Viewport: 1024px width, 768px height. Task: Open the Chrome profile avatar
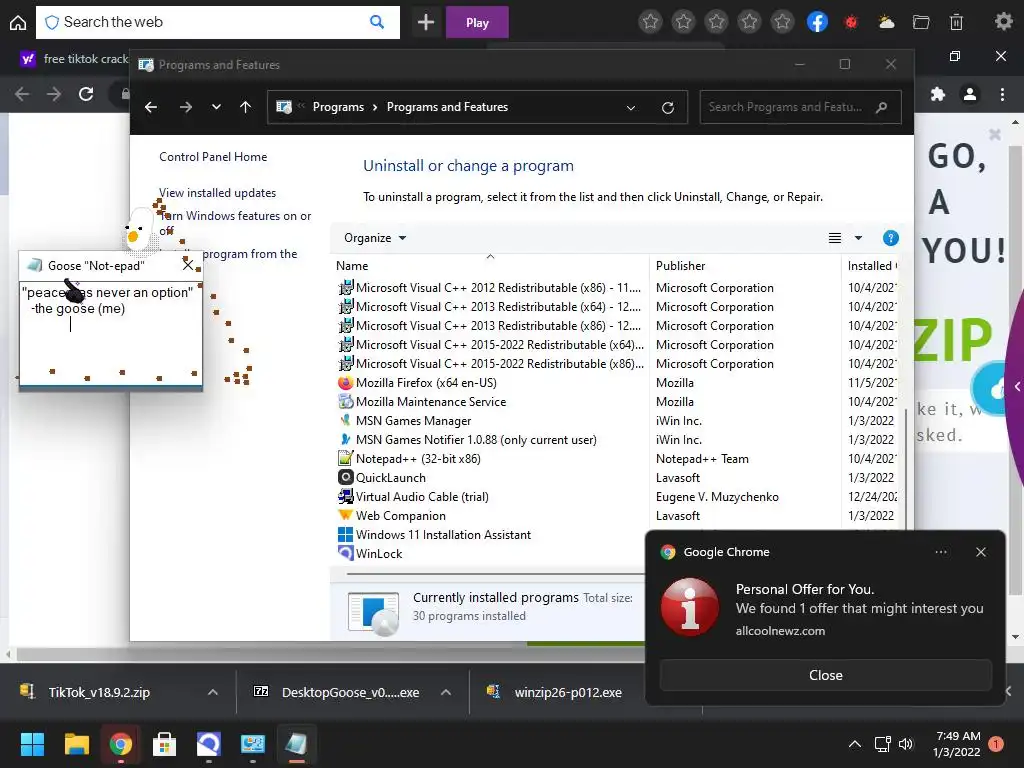(x=970, y=94)
